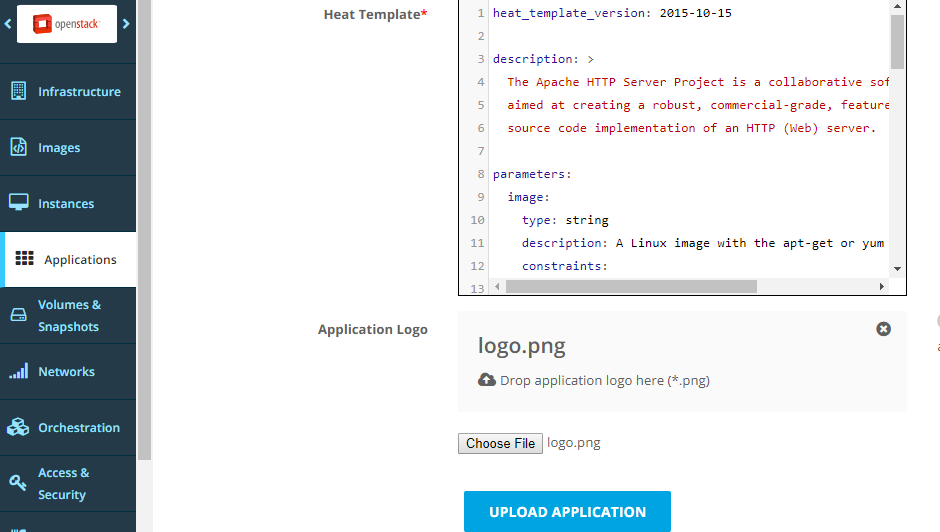The image size is (940, 532).
Task: Remove logo.png with the X icon
Action: [x=883, y=328]
